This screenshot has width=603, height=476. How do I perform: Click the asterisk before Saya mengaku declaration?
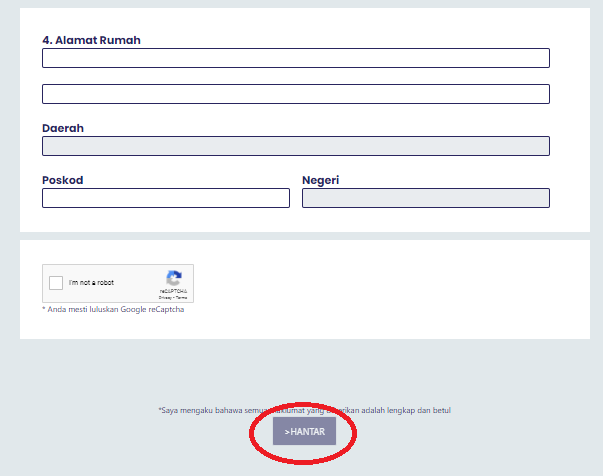click(x=160, y=409)
